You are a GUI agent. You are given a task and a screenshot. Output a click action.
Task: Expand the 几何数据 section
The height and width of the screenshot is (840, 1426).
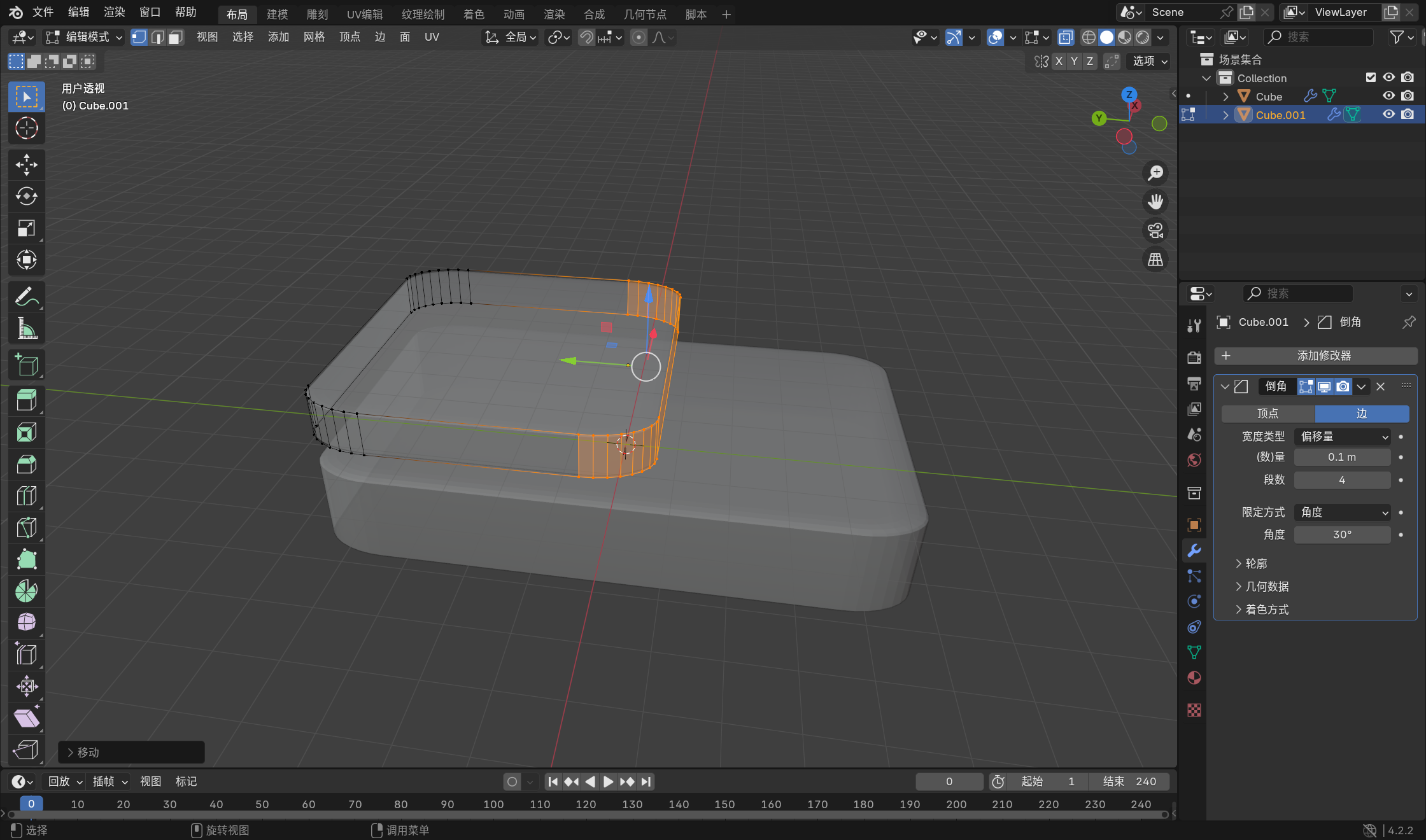pyautogui.click(x=1267, y=587)
